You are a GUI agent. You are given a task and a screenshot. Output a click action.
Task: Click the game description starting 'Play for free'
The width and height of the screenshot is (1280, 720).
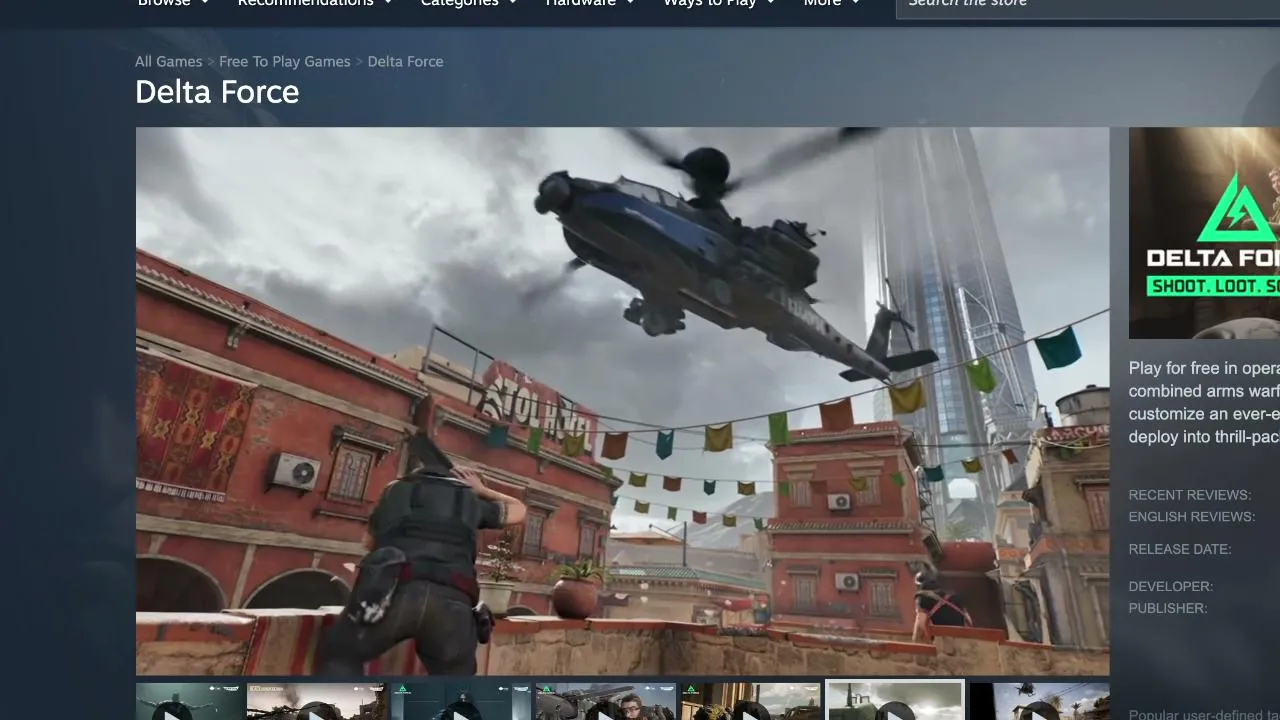click(x=1204, y=402)
